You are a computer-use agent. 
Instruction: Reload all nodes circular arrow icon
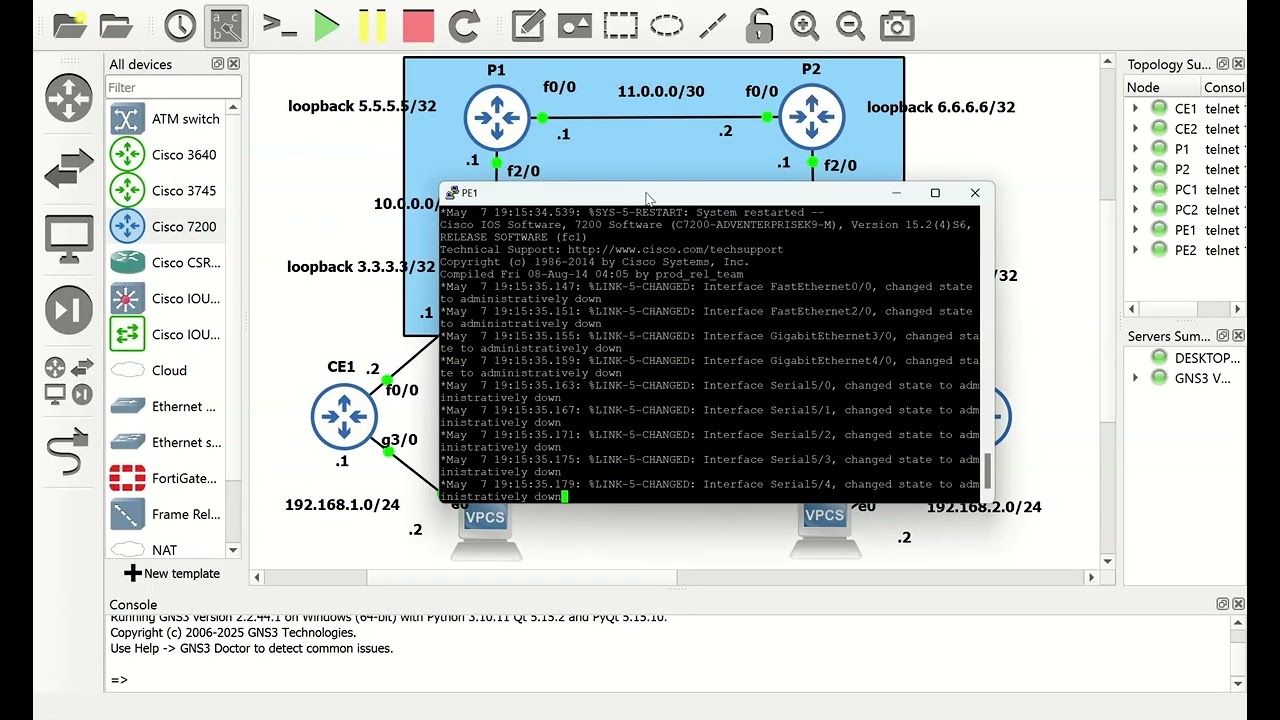point(464,26)
